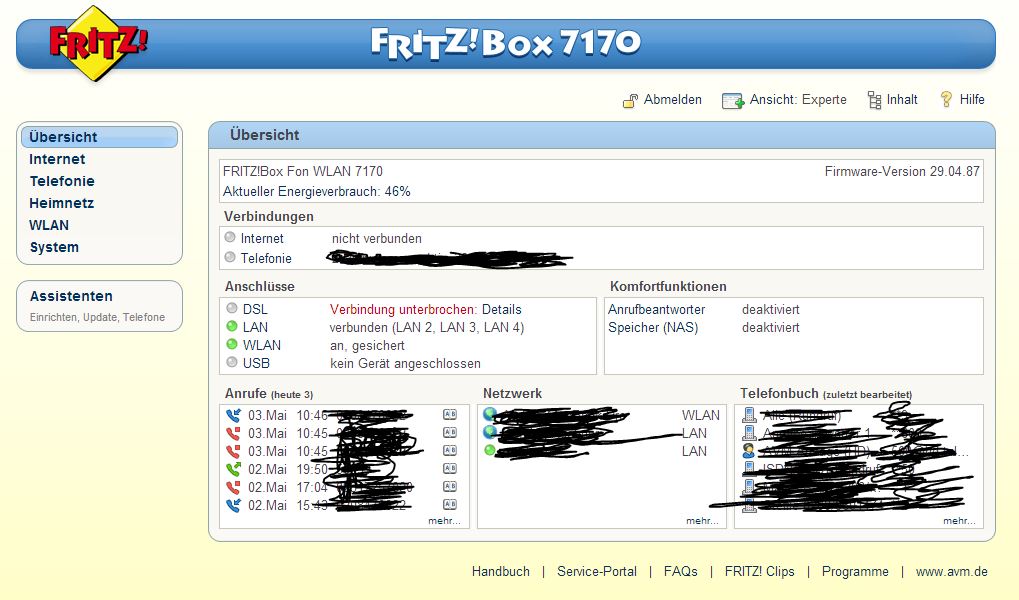Image resolution: width=1019 pixels, height=600 pixels.
Task: Click the green LAN status indicator
Action: [x=232, y=326]
